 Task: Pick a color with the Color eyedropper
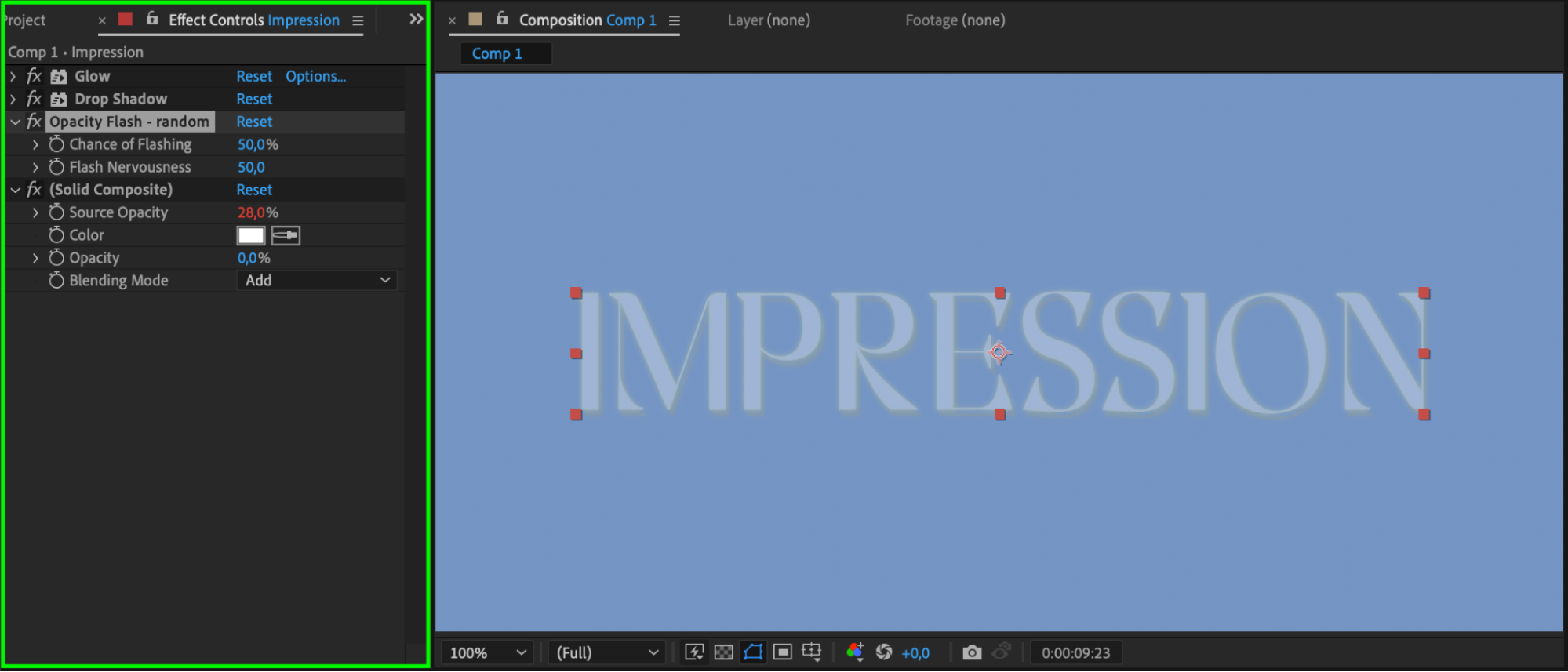[x=286, y=235]
